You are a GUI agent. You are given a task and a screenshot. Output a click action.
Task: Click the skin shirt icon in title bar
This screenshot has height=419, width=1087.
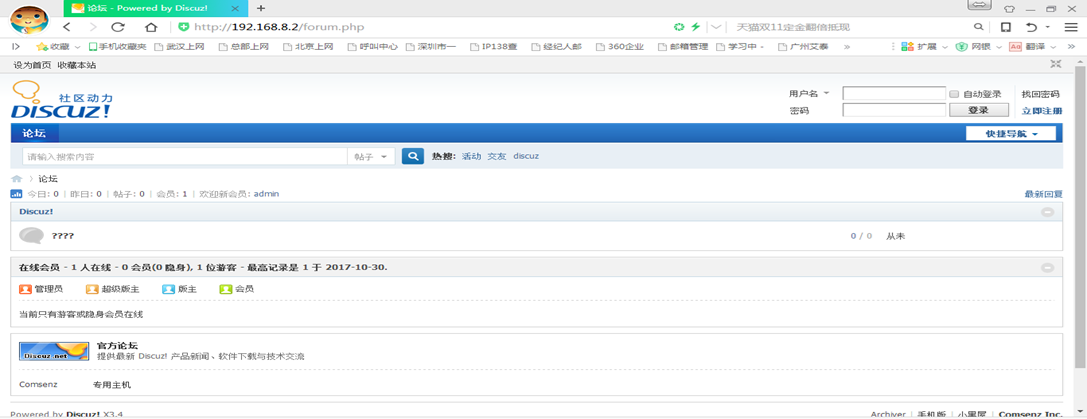(1009, 8)
